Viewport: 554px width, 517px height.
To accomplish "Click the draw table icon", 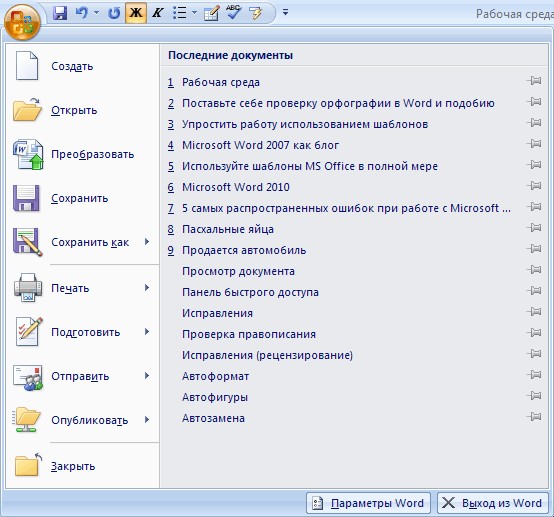I will coord(211,13).
